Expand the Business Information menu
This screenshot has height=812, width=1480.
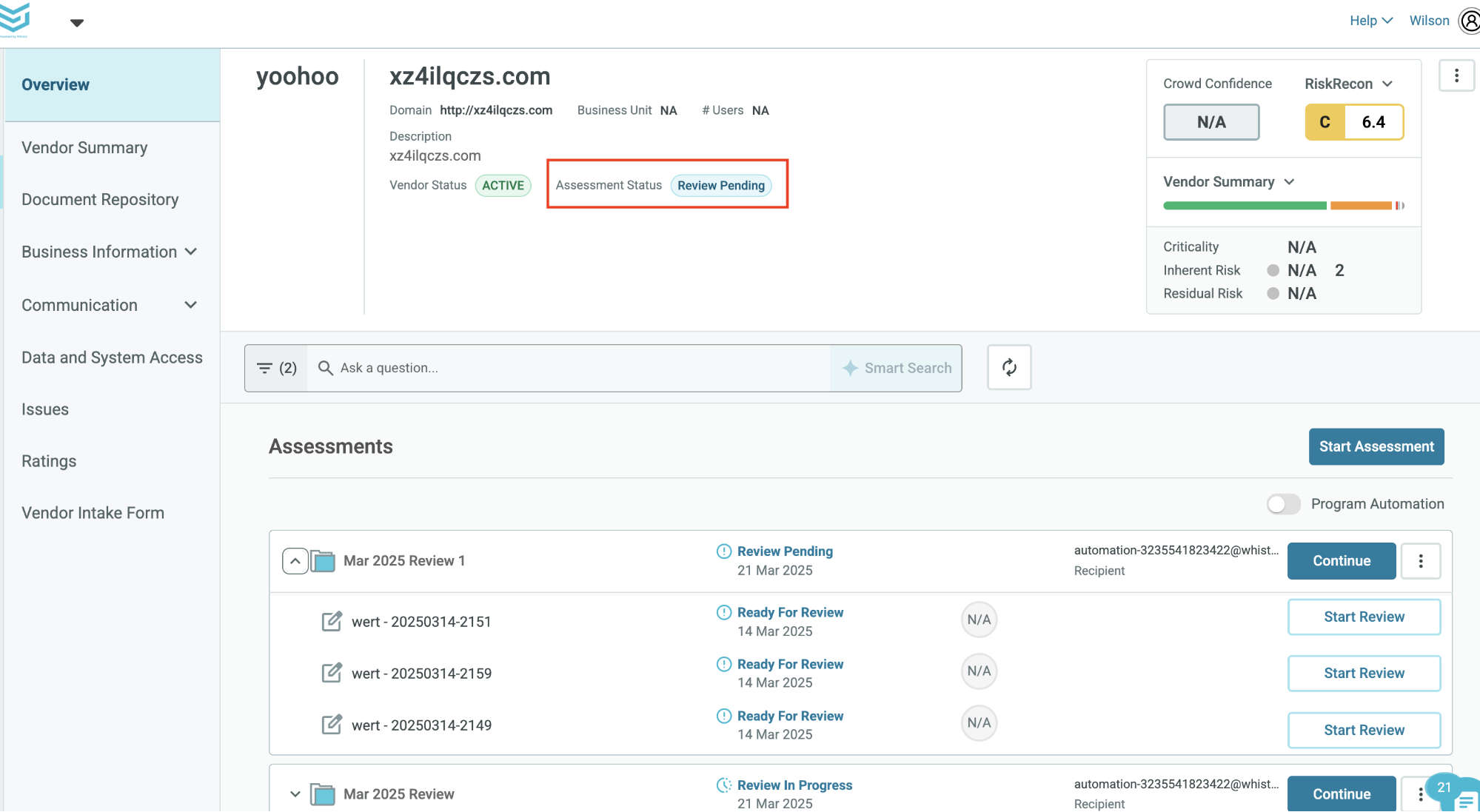coord(110,252)
